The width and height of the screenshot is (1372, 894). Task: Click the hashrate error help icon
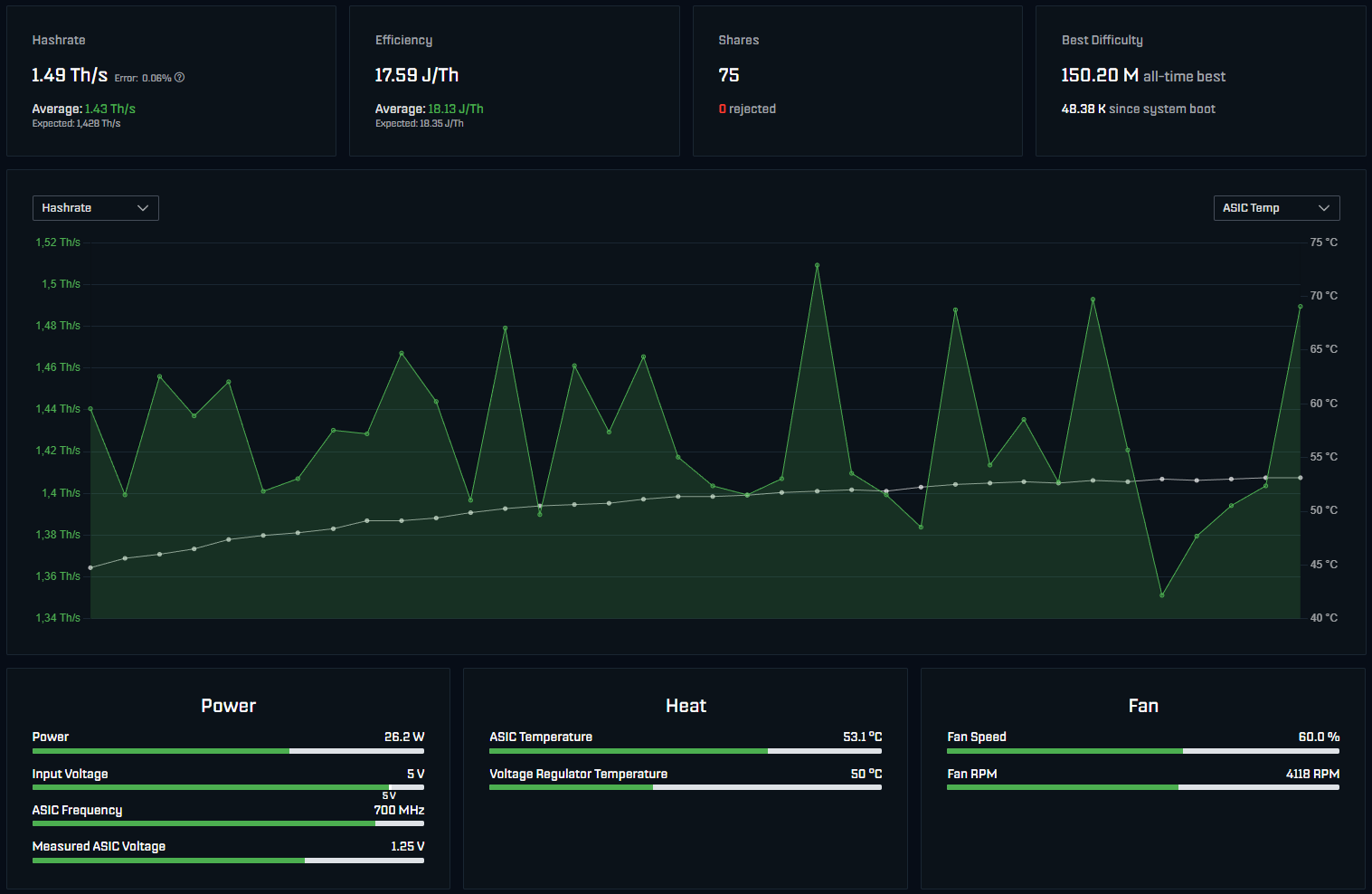(x=179, y=78)
